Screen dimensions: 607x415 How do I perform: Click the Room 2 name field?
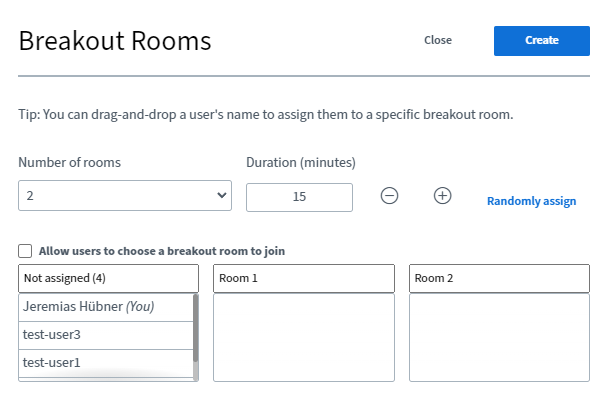[x=499, y=278]
